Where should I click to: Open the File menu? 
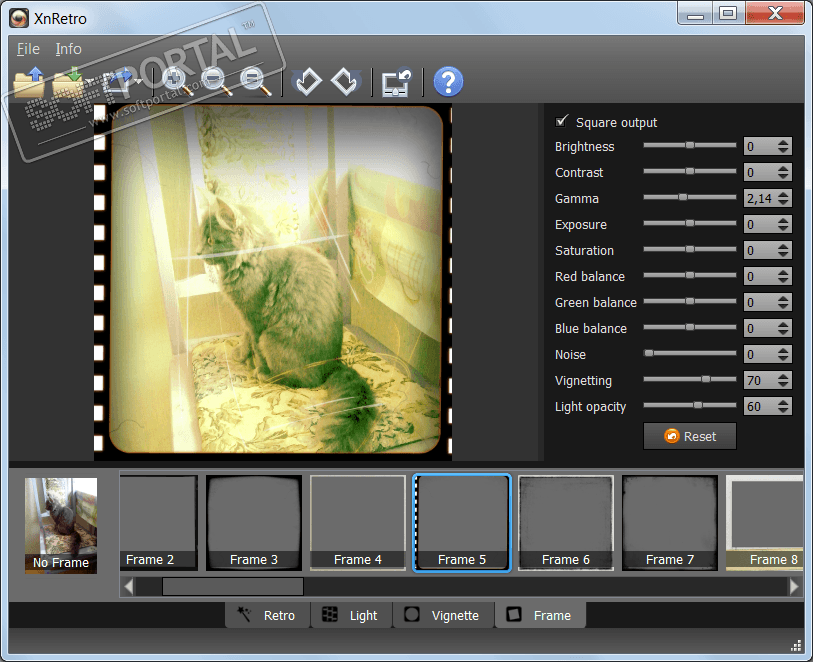click(28, 49)
